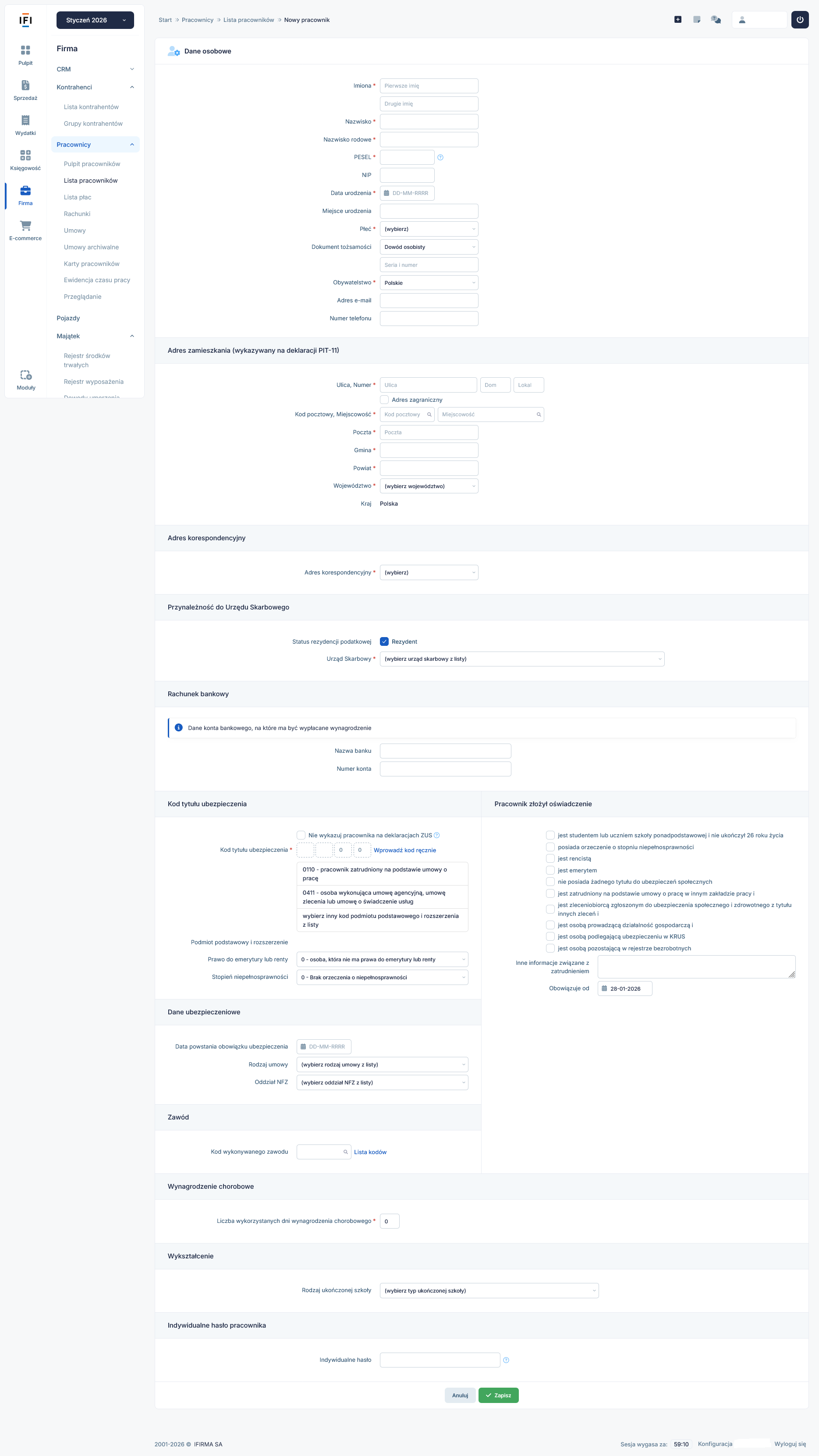This screenshot has height=1456, width=819.
Task: Open the Styczeń 2026 period dropdown
Action: [x=95, y=20]
